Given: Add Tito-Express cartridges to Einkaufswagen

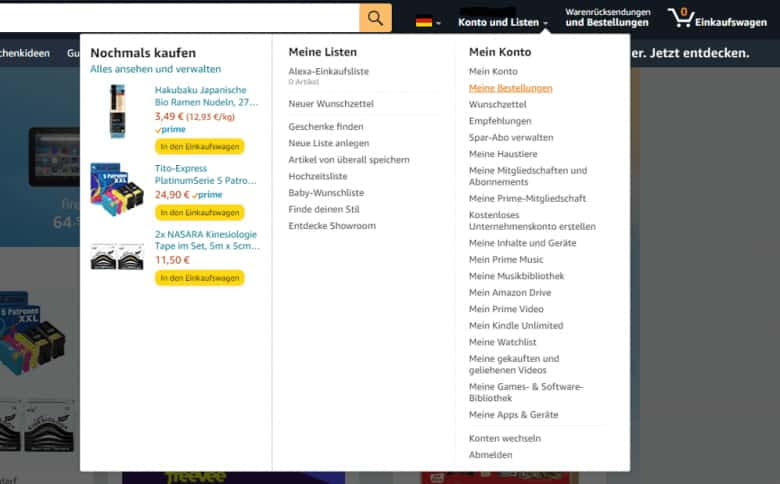Looking at the screenshot, I should [x=199, y=212].
